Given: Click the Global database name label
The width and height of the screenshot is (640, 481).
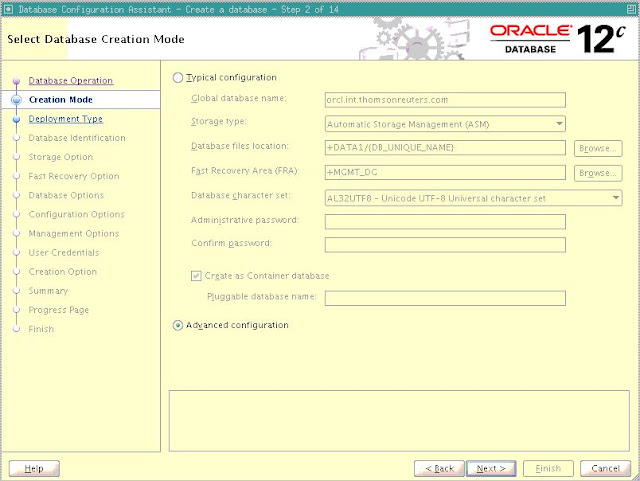Looking at the screenshot, I should click(239, 98).
